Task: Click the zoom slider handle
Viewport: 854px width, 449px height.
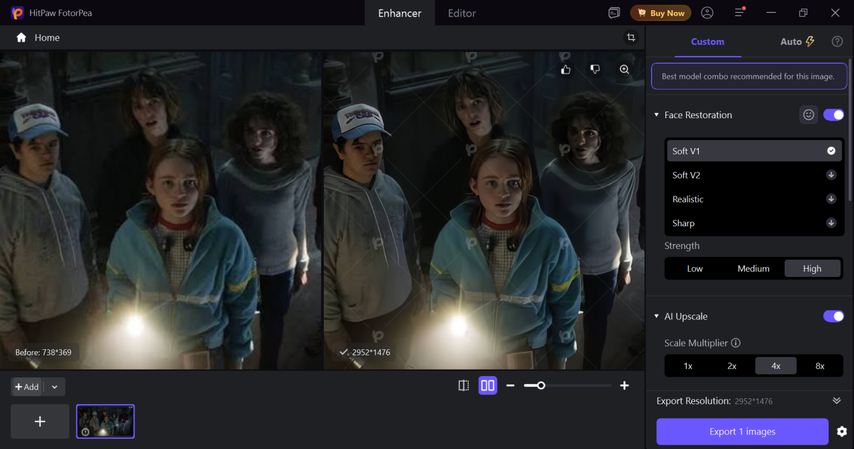Action: click(x=541, y=386)
